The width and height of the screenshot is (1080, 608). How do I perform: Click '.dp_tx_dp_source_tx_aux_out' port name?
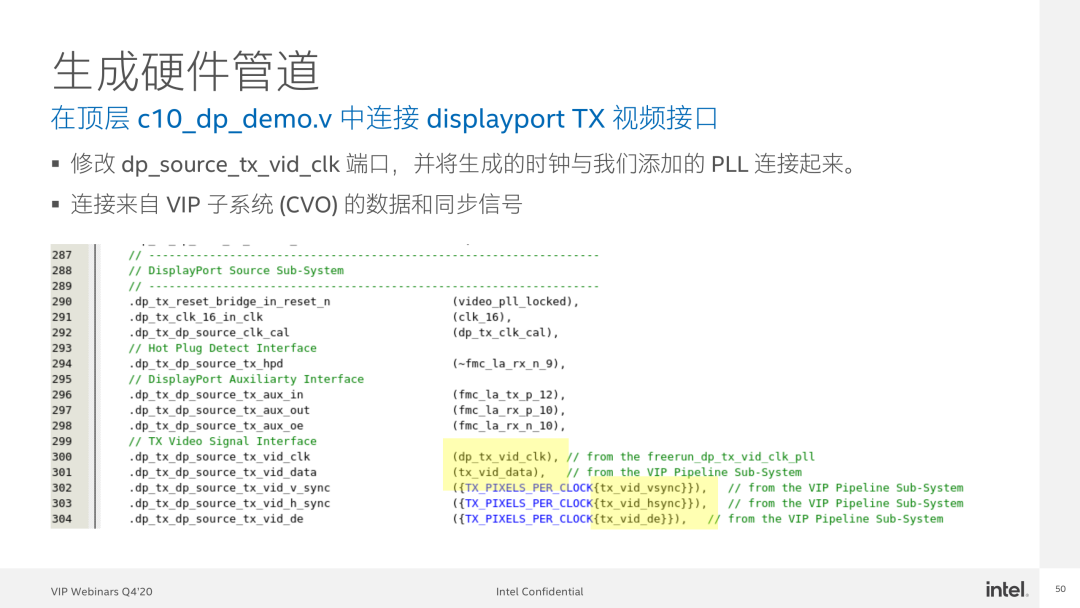click(219, 410)
